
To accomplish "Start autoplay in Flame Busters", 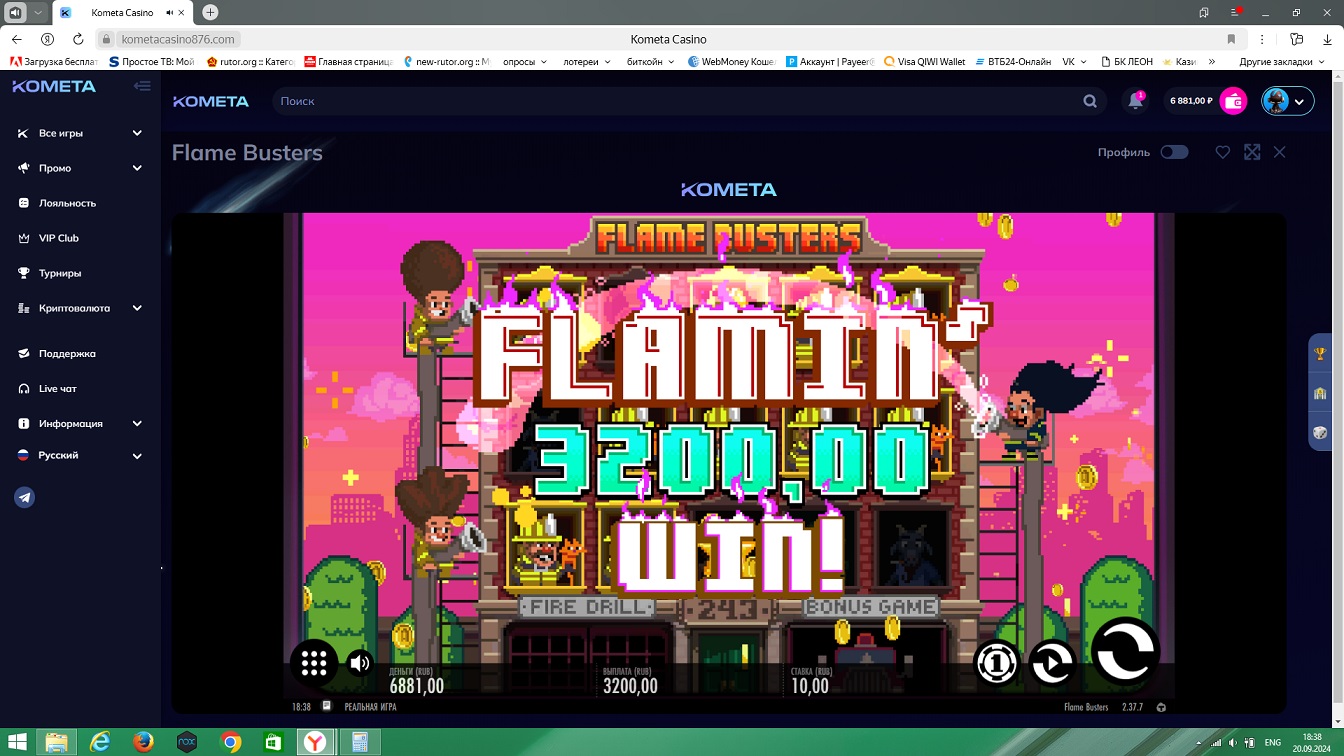I will (1052, 662).
